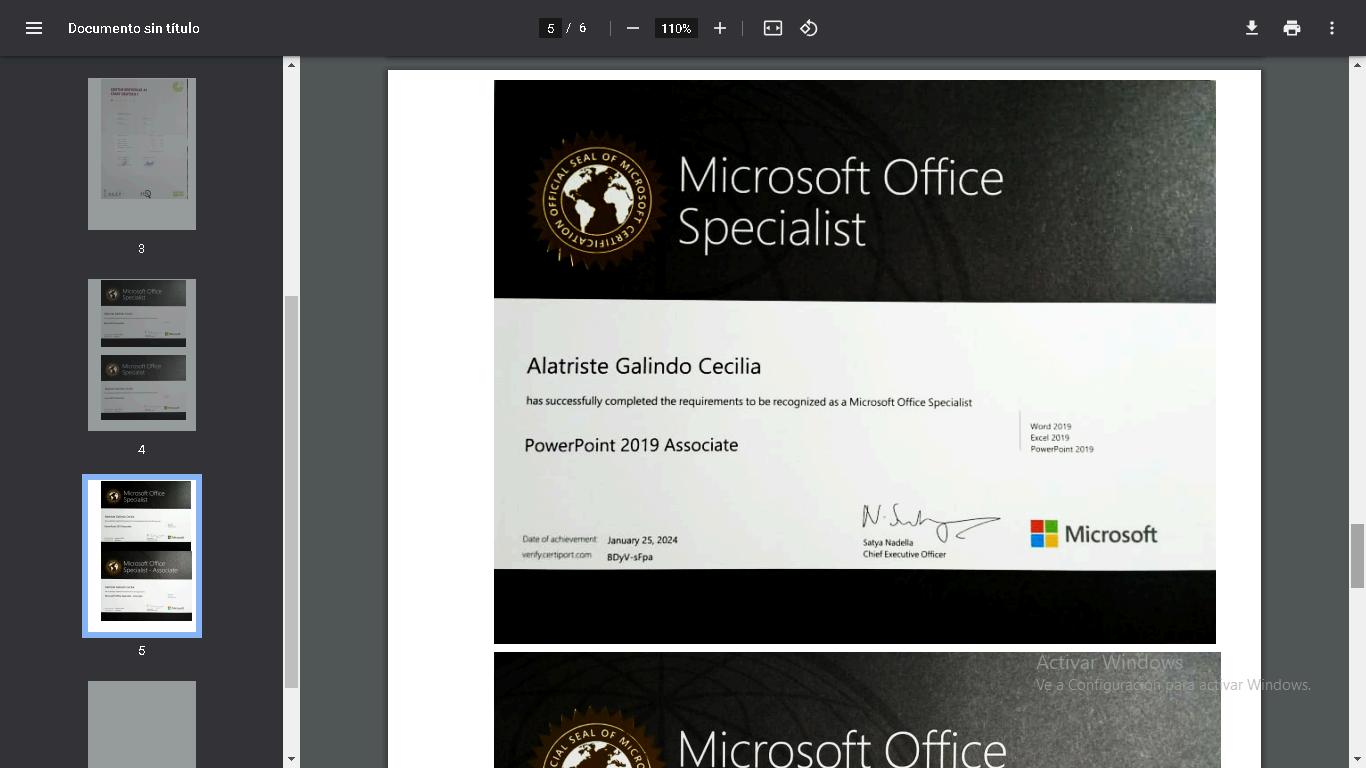The height and width of the screenshot is (768, 1366).
Task: Click 'Excel 2019' in the certificate list
Action: point(1050,438)
